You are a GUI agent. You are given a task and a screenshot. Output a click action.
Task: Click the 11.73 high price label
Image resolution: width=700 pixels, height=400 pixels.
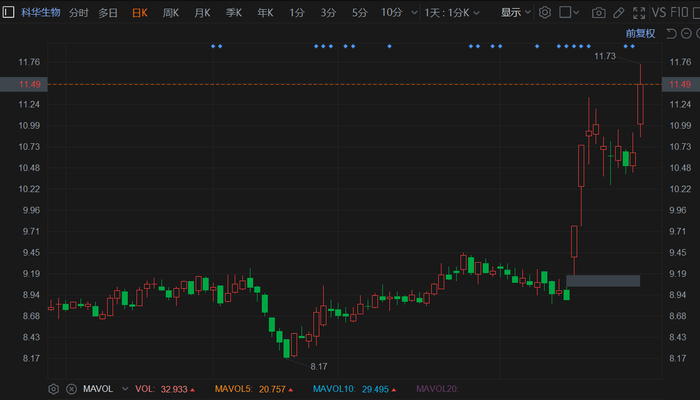tap(605, 56)
